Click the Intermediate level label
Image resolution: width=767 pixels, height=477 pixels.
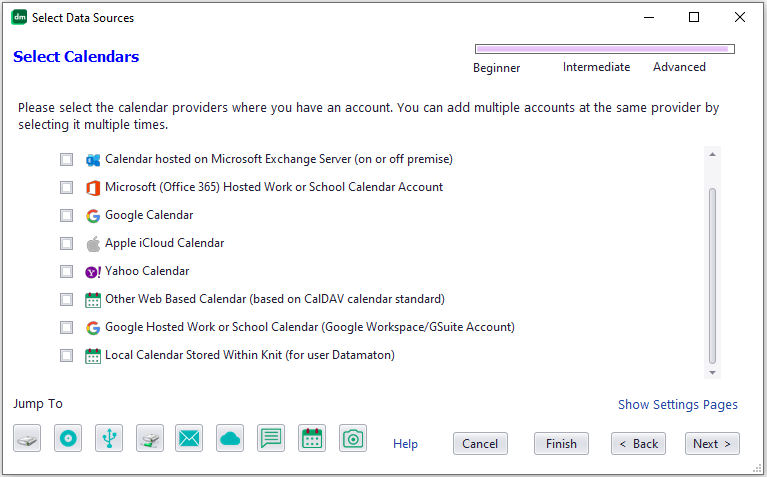[596, 67]
